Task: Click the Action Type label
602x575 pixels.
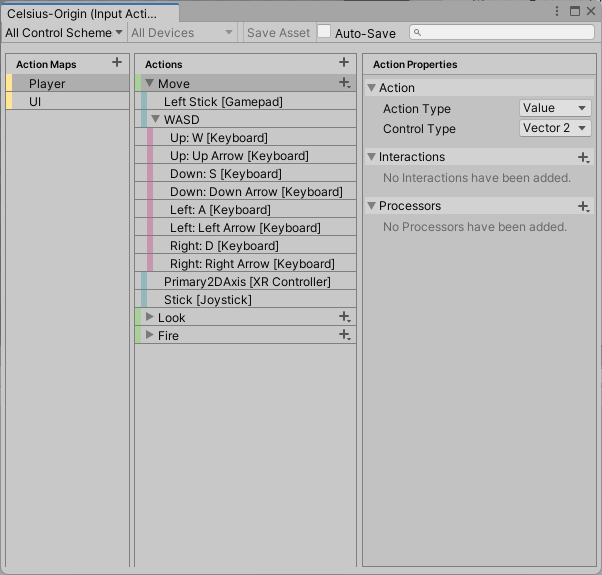Action: 417,109
